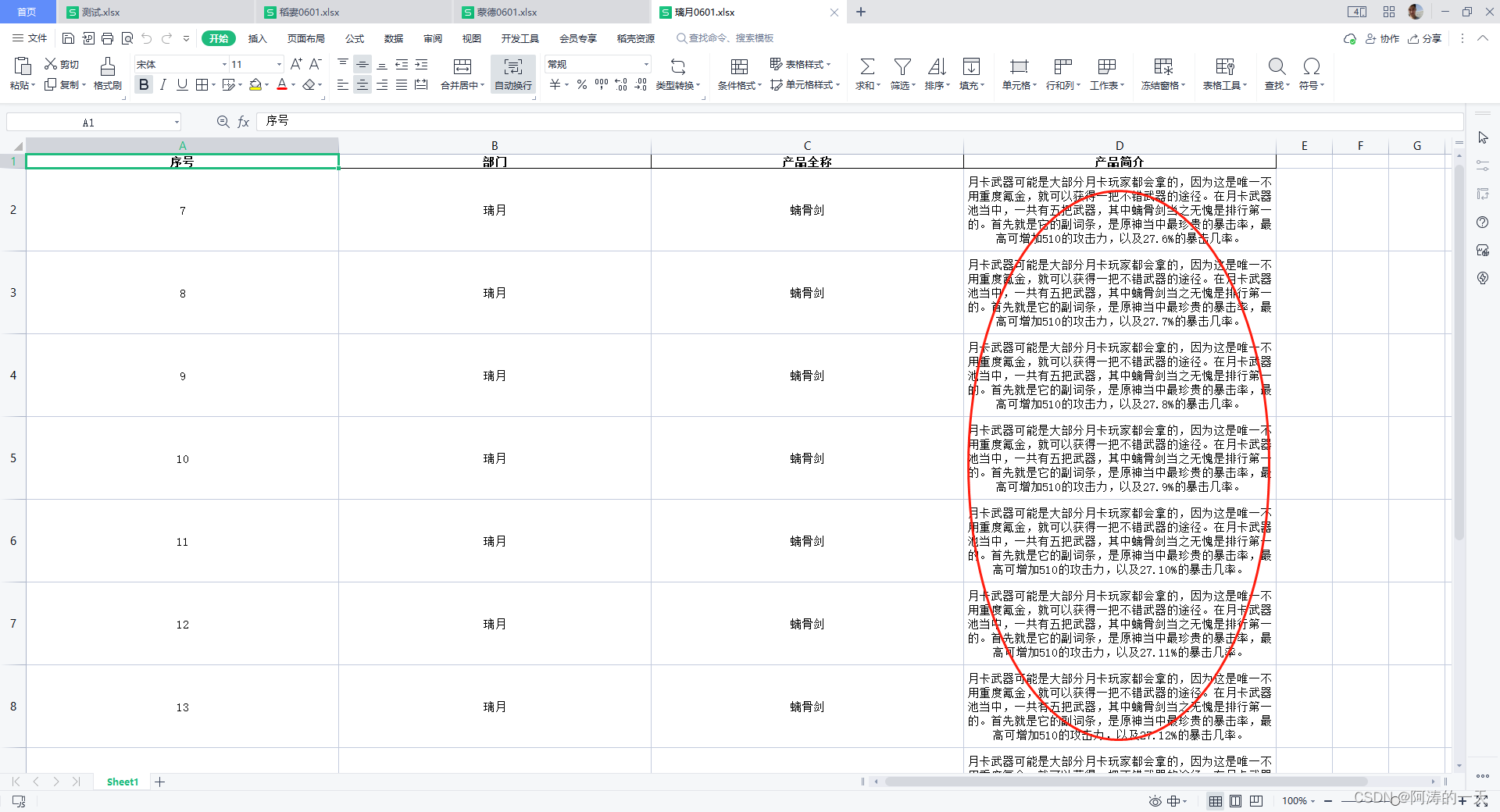The width and height of the screenshot is (1500, 812).
Task: Click the increase indent icon
Action: [x=421, y=64]
